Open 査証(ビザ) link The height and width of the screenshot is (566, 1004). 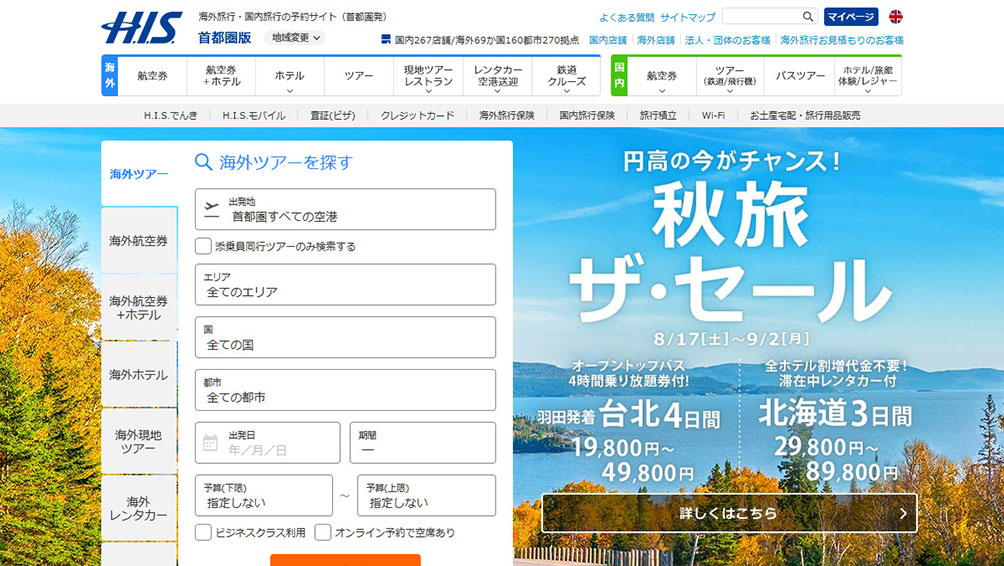click(x=333, y=115)
